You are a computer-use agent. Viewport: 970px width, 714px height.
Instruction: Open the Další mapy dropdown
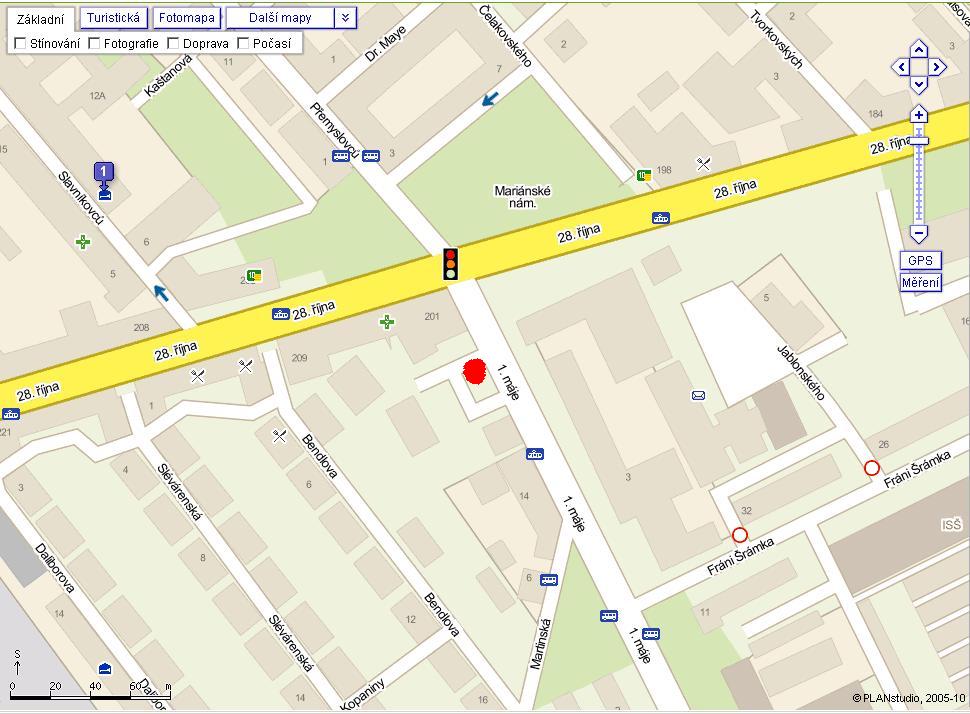tap(280, 18)
